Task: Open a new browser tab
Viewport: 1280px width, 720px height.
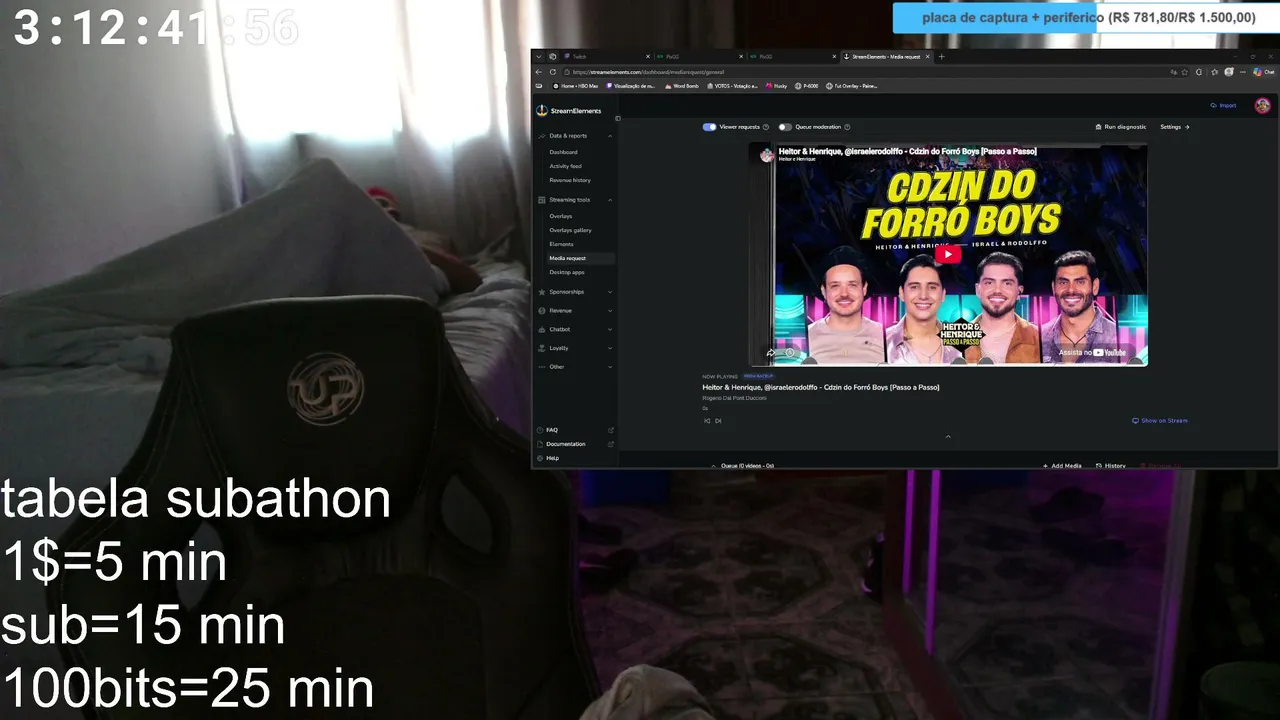Action: click(x=941, y=57)
